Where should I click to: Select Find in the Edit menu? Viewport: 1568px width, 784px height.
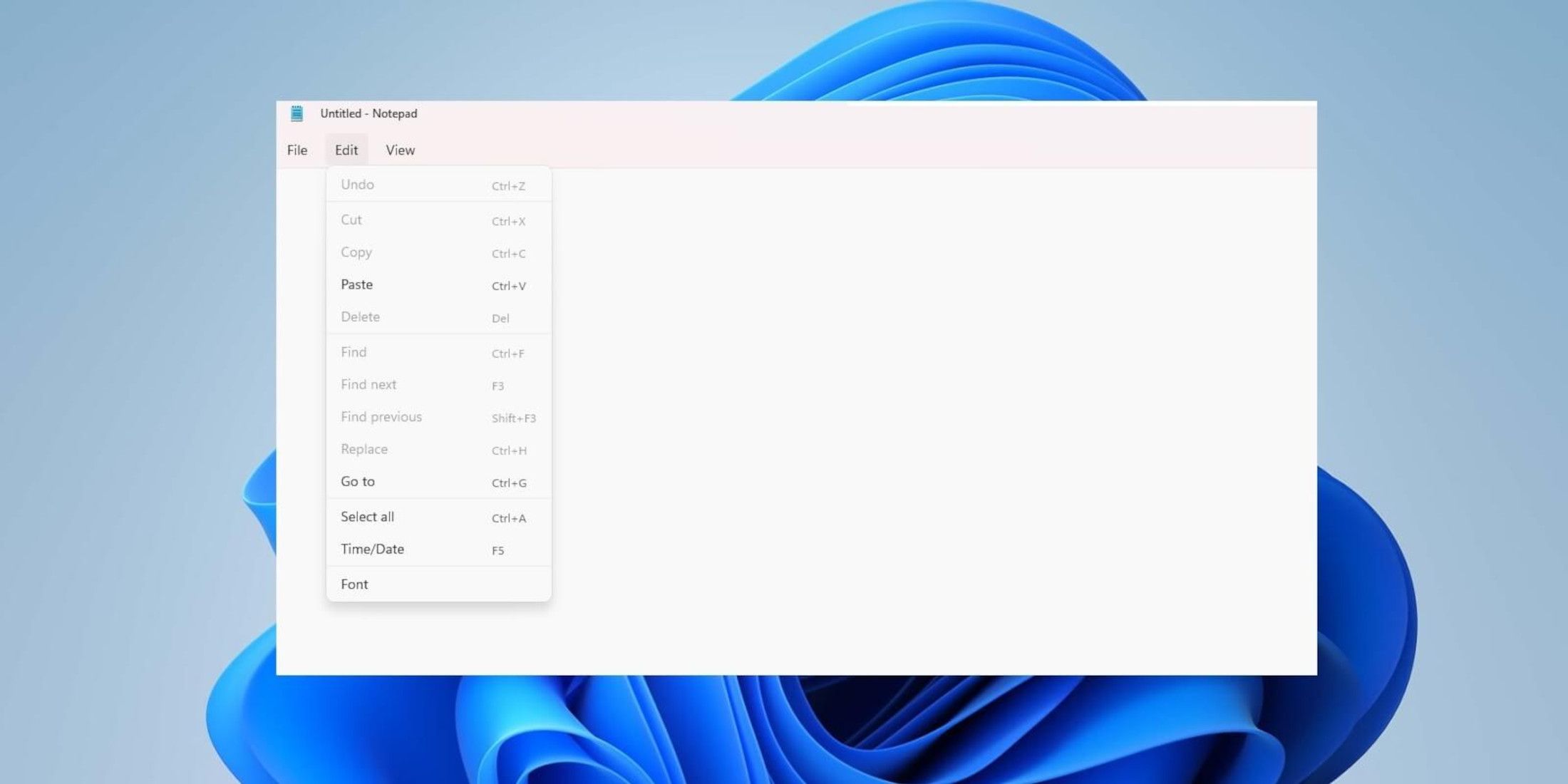click(x=438, y=352)
